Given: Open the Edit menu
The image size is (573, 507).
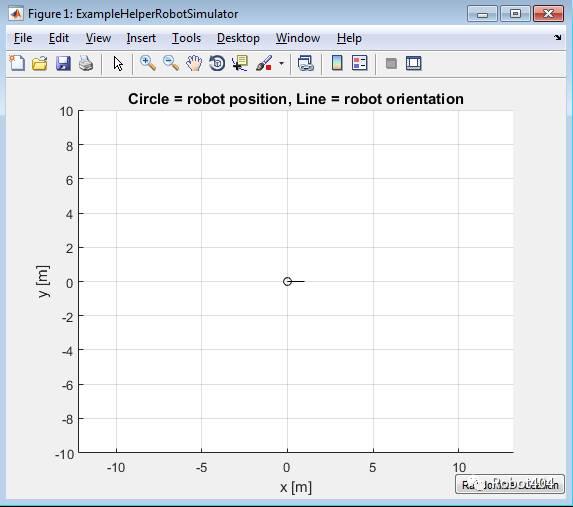Looking at the screenshot, I should [x=59, y=38].
